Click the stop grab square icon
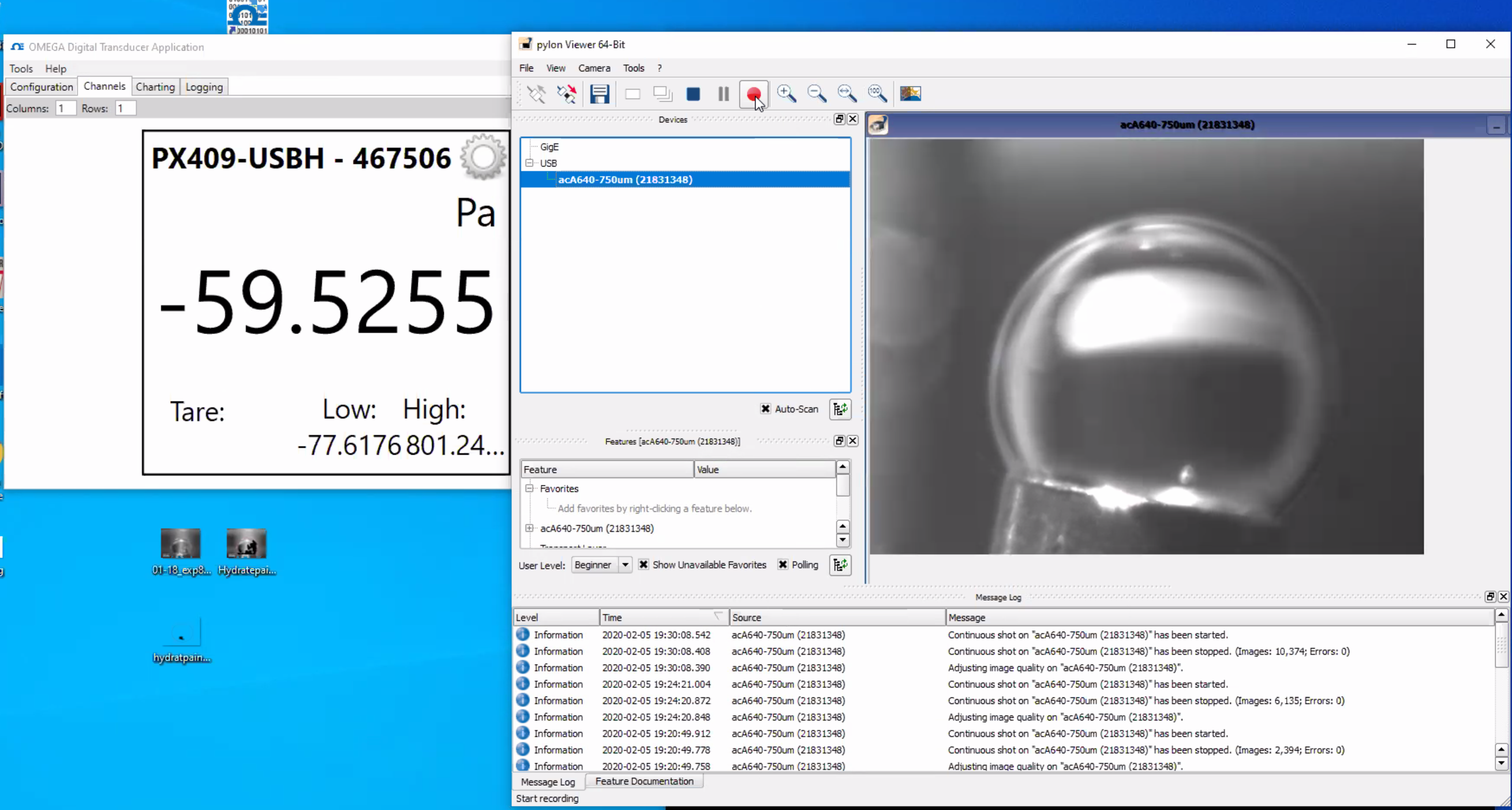Screen dimensions: 1512x810 tap(693, 94)
